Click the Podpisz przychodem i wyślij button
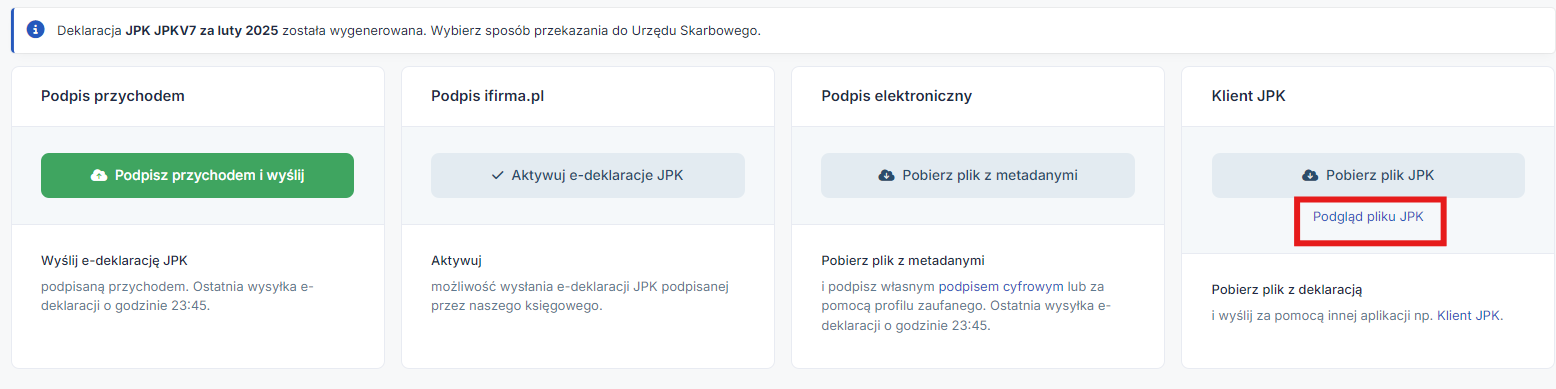 [x=197, y=175]
